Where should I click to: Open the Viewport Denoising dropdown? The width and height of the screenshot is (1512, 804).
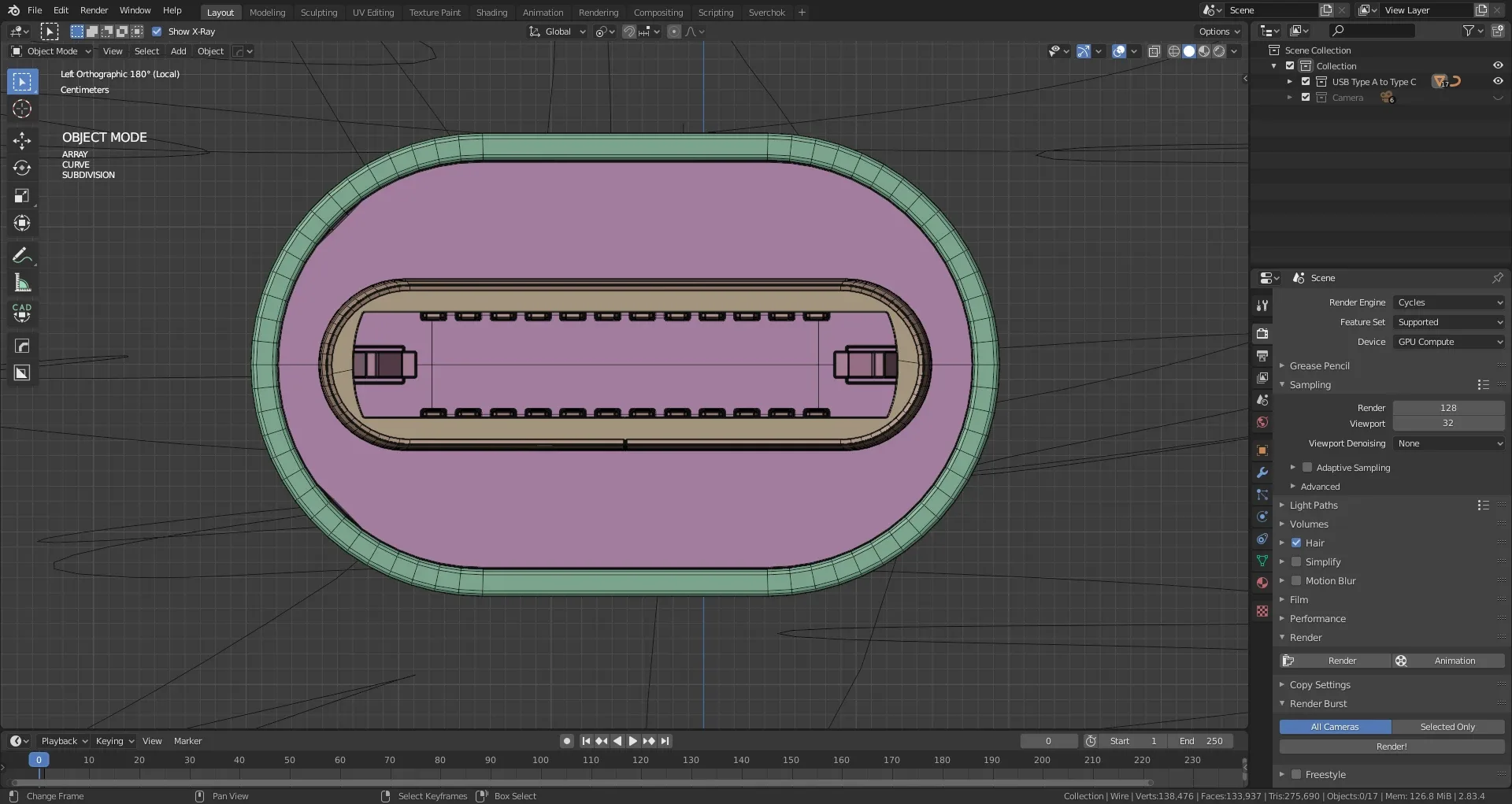[1449, 443]
